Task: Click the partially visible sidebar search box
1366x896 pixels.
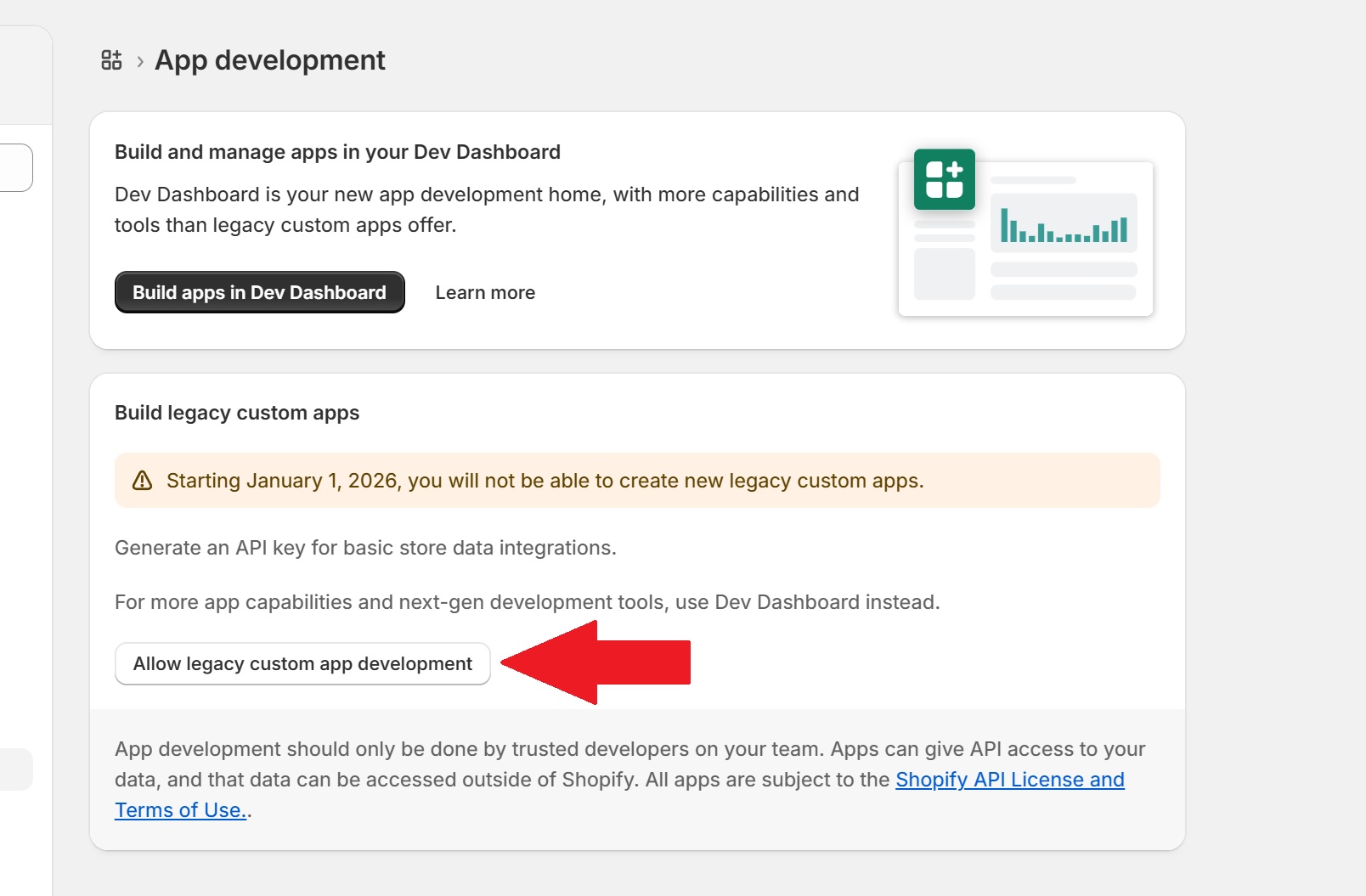Action: click(x=16, y=167)
